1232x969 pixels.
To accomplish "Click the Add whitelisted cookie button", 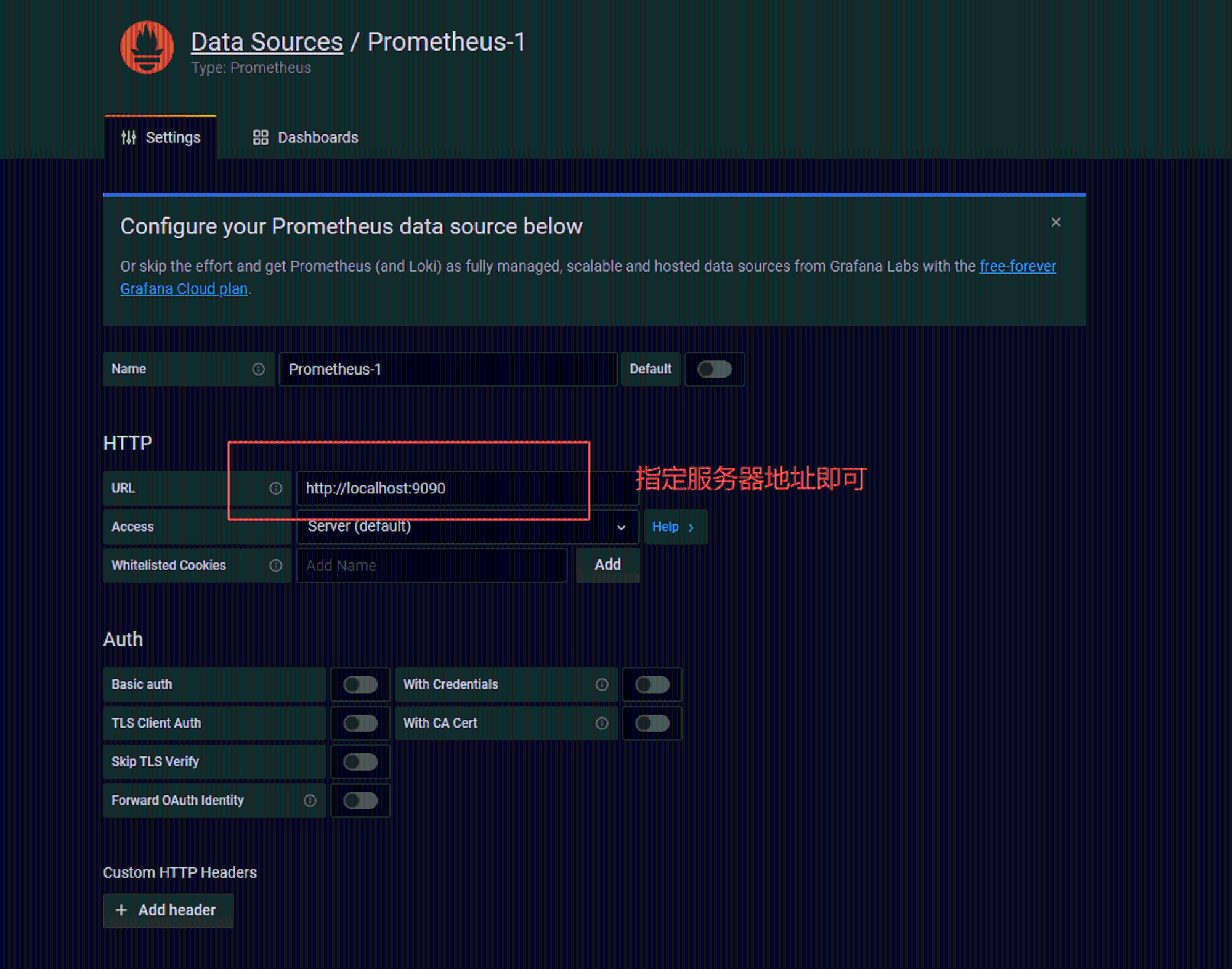I will pyautogui.click(x=607, y=565).
